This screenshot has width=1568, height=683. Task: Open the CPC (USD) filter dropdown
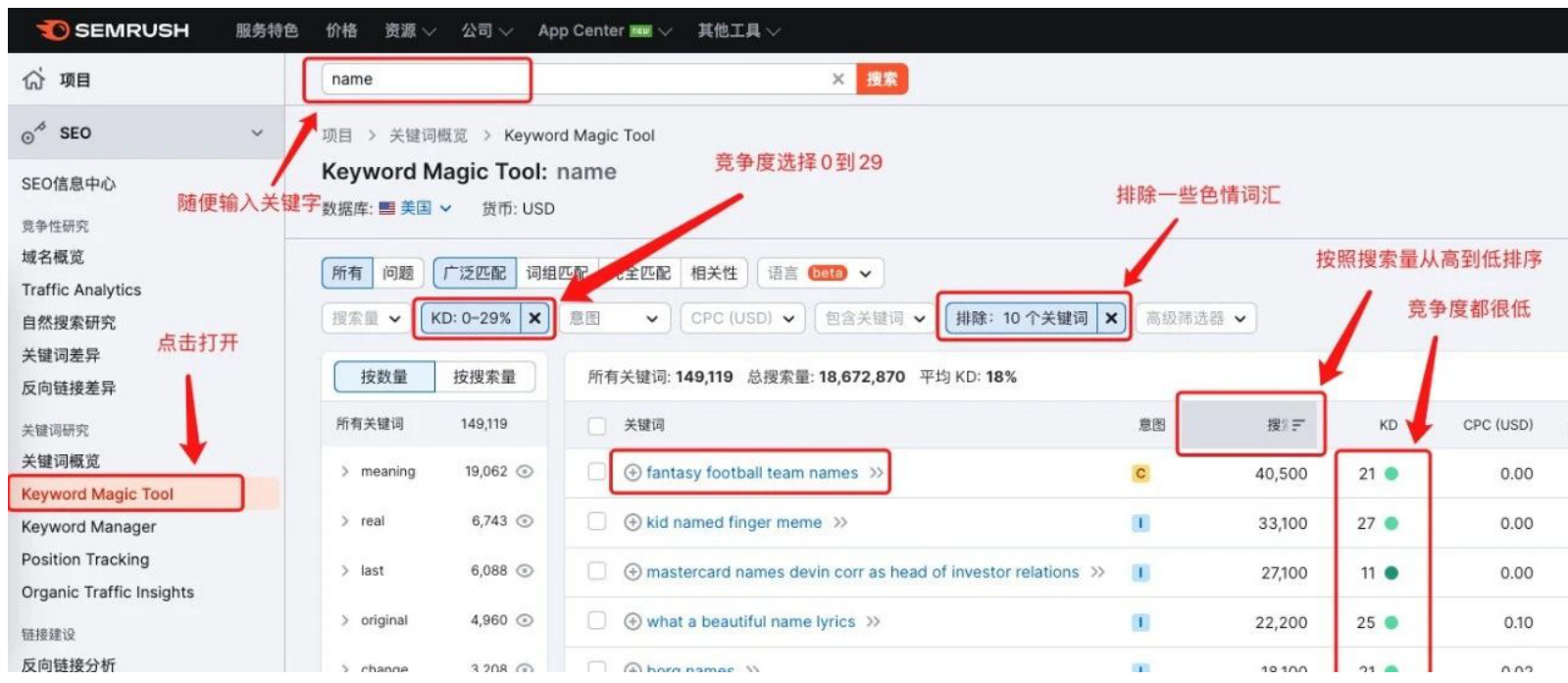[x=742, y=318]
